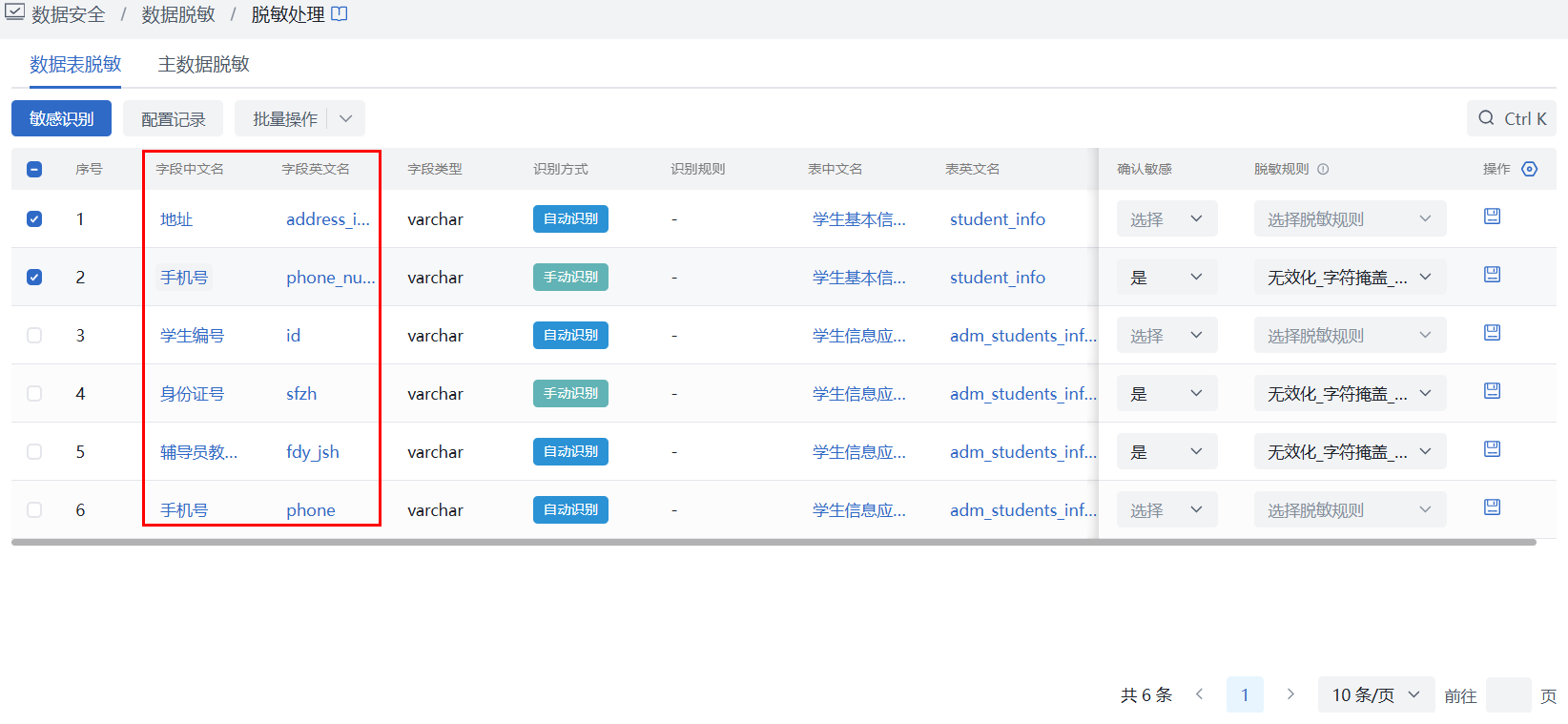
Task: Click 共 6 条 total count text
Action: pyautogui.click(x=1146, y=695)
